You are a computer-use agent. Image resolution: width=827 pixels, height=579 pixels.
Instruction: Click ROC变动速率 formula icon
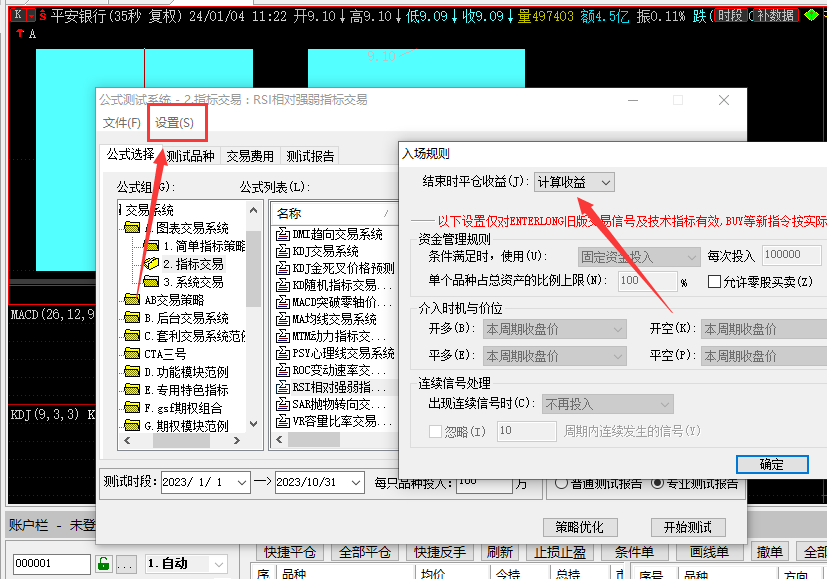pyautogui.click(x=283, y=370)
